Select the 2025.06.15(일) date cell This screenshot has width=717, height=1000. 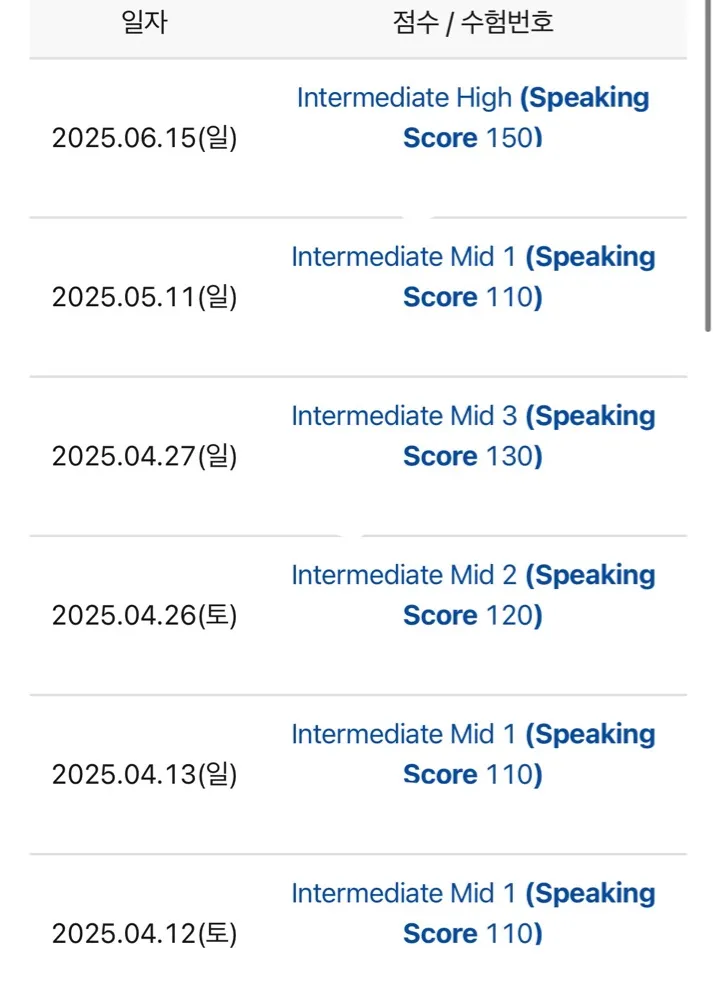[144, 138]
